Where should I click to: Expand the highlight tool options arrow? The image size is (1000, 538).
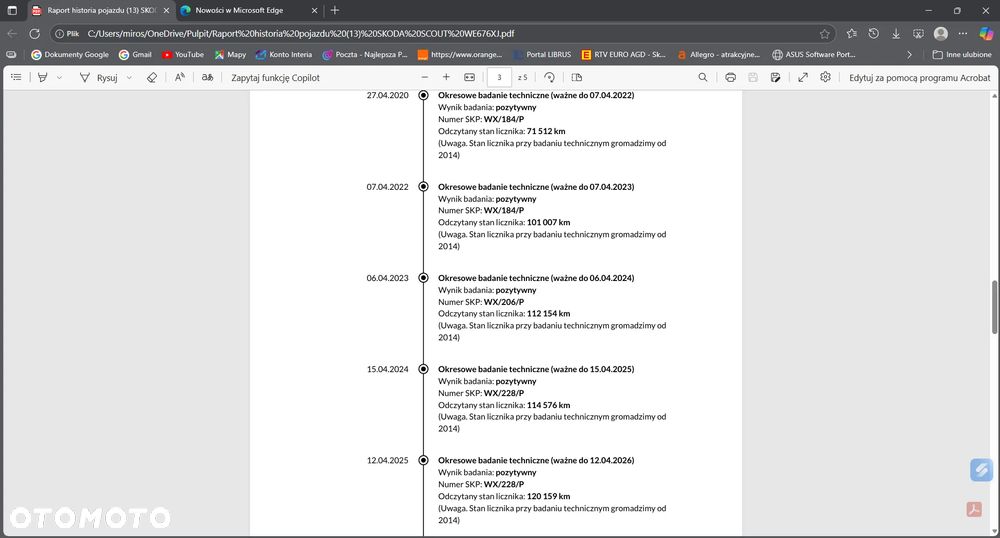coord(59,77)
